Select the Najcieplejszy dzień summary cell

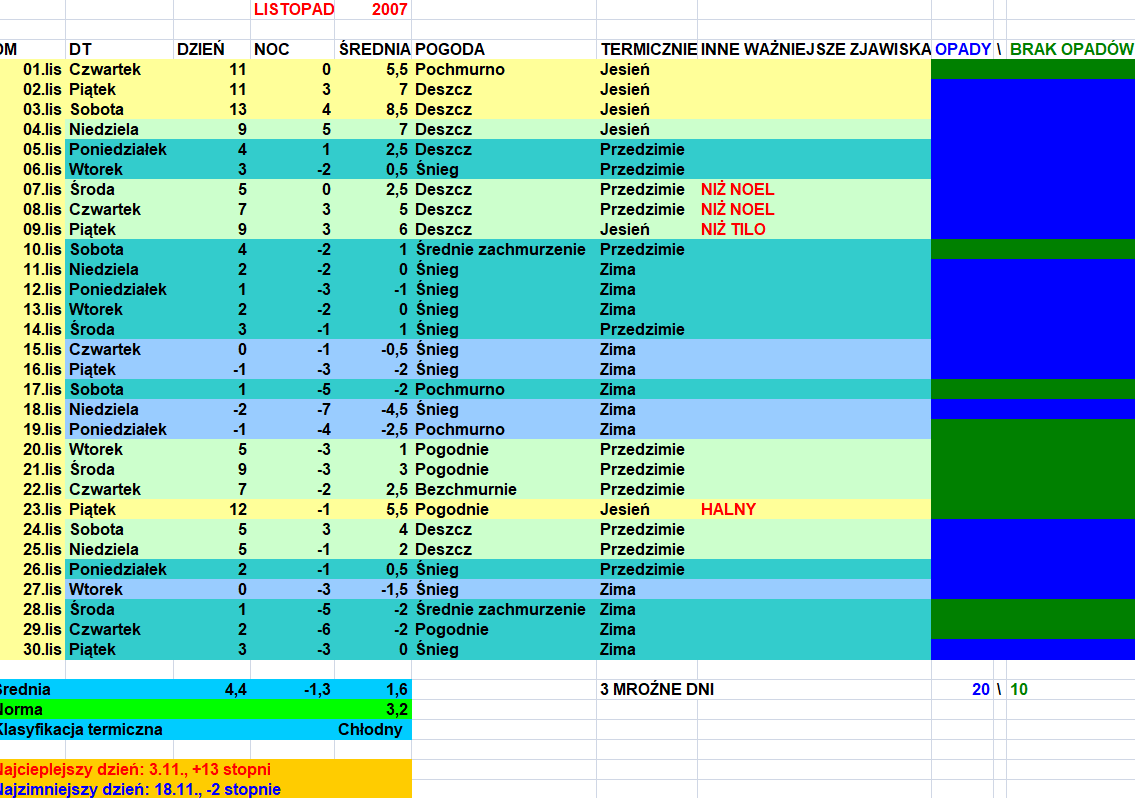coord(135,769)
